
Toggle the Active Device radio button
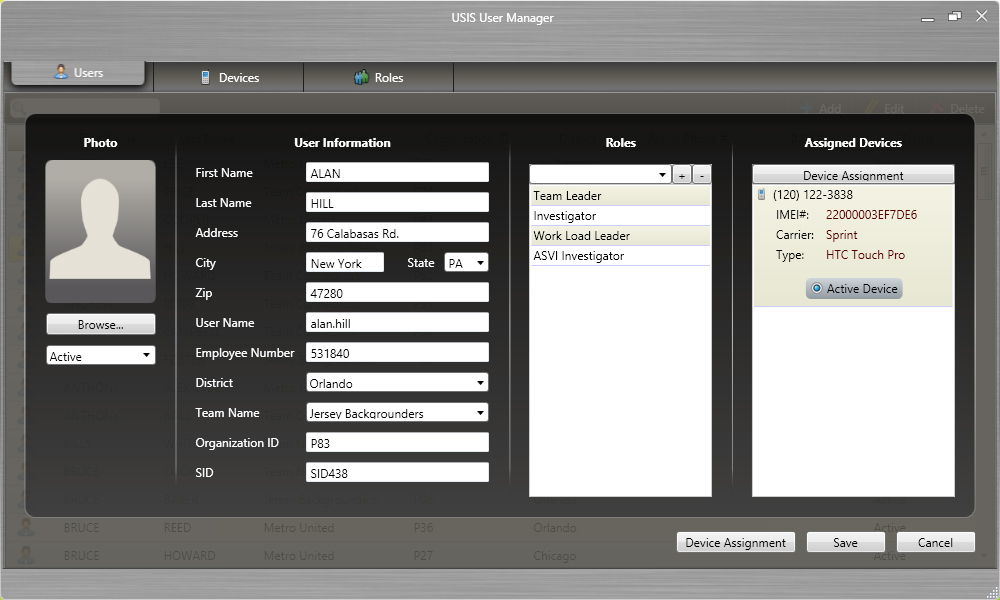pyautogui.click(x=817, y=289)
